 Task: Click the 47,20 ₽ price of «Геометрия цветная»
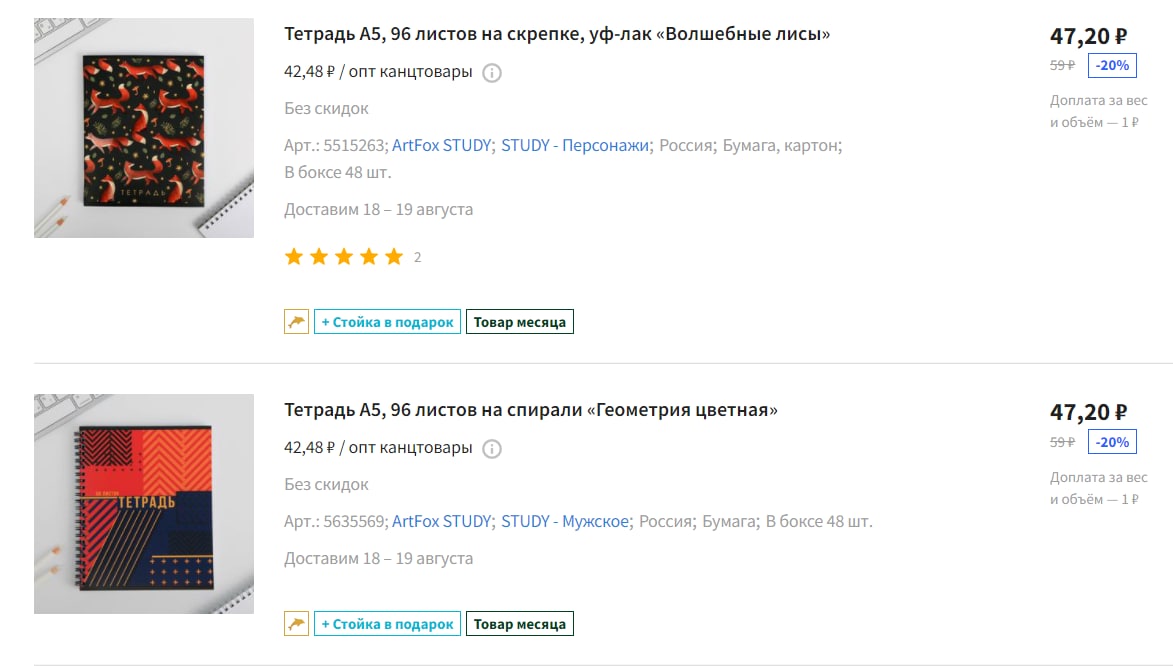point(1088,412)
